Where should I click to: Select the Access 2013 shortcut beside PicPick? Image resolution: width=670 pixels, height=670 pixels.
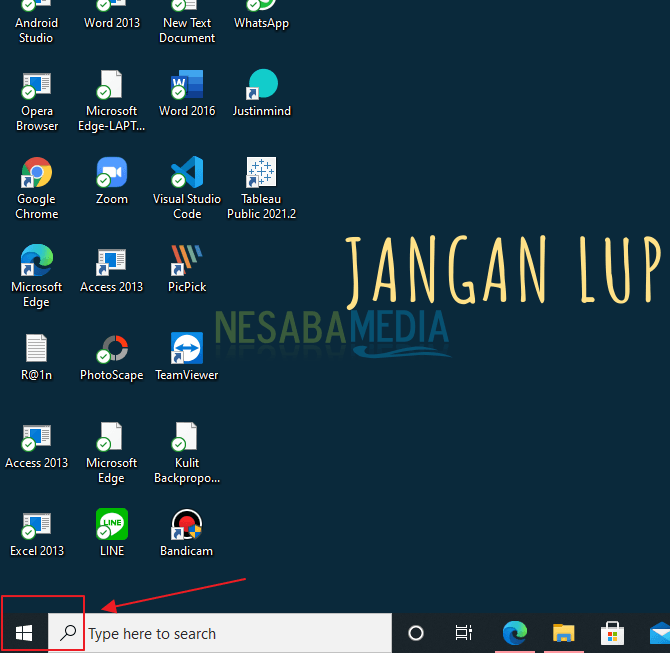click(x=112, y=270)
